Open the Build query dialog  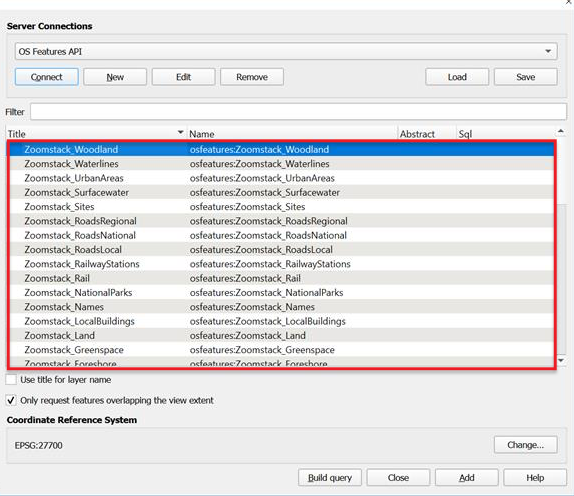(330, 478)
